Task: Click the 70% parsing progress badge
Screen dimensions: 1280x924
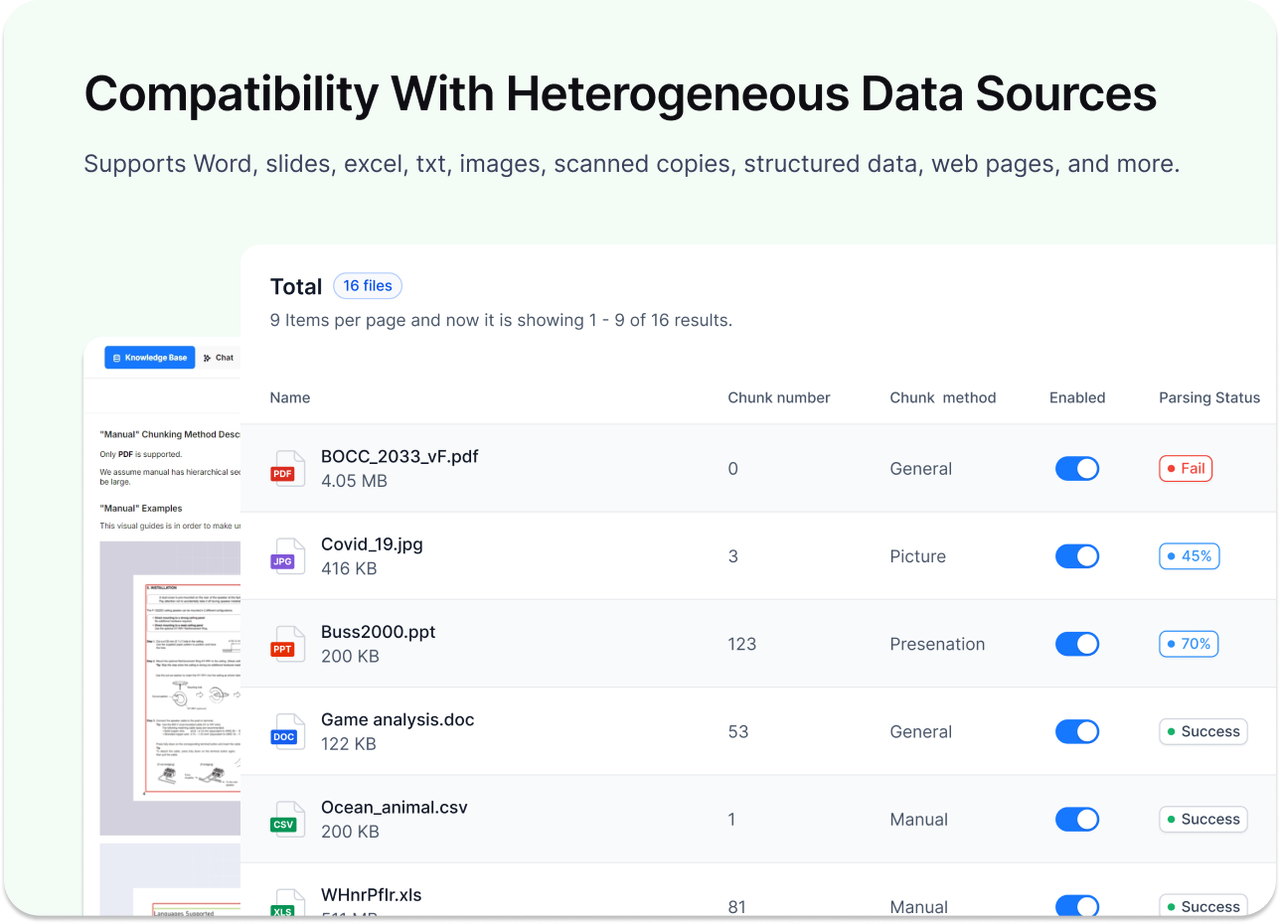Action: (x=1189, y=644)
